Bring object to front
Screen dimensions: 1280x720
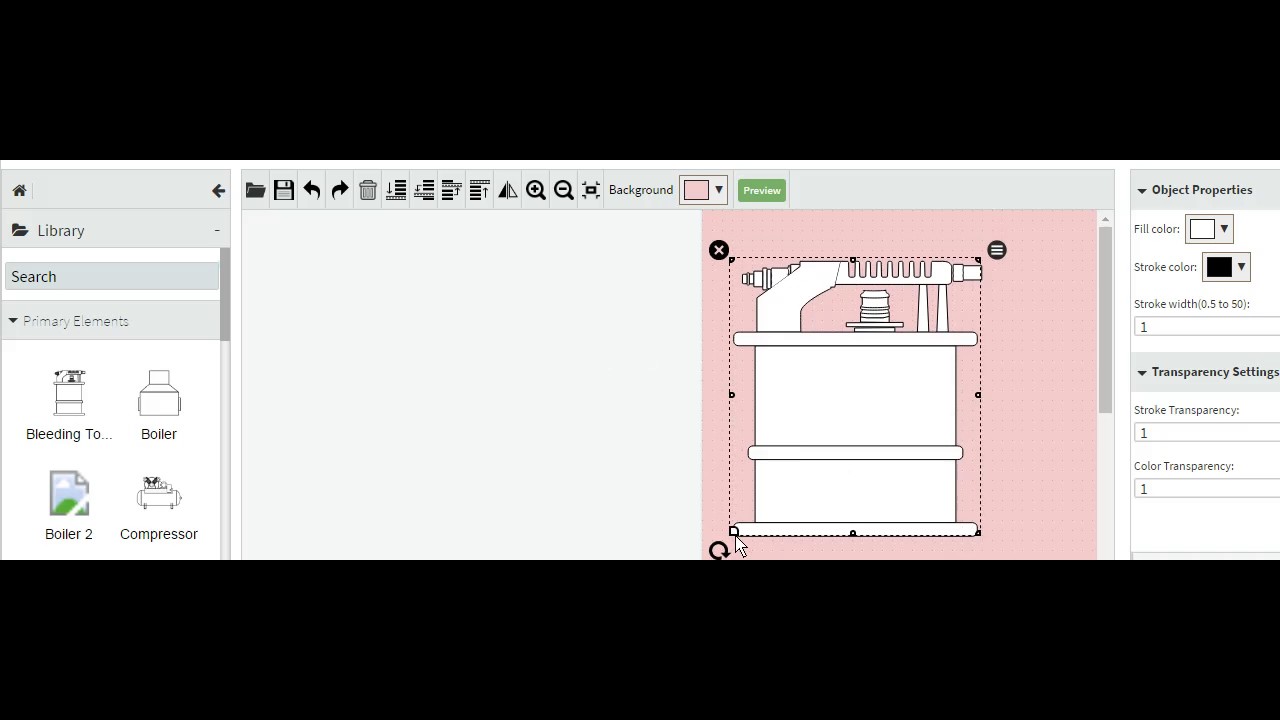480,190
